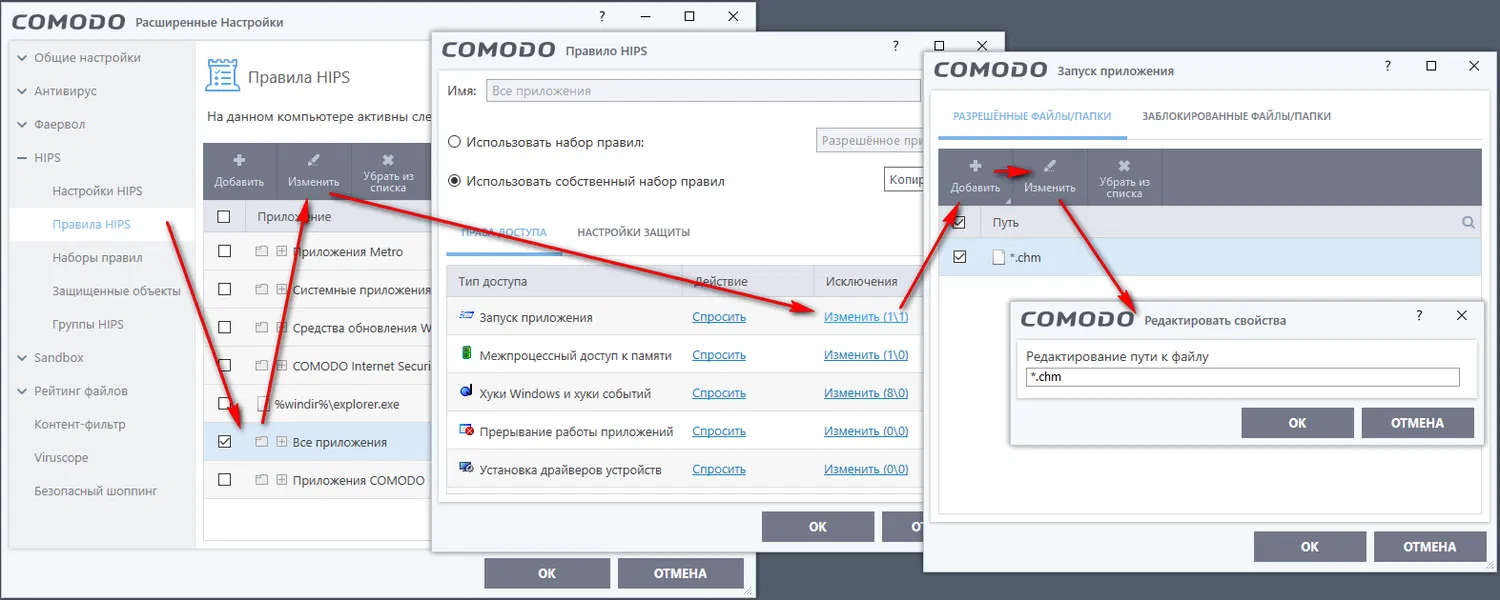This screenshot has height=600, width=1500.
Task: Click the file icon next to *.chm
Action: [x=997, y=257]
